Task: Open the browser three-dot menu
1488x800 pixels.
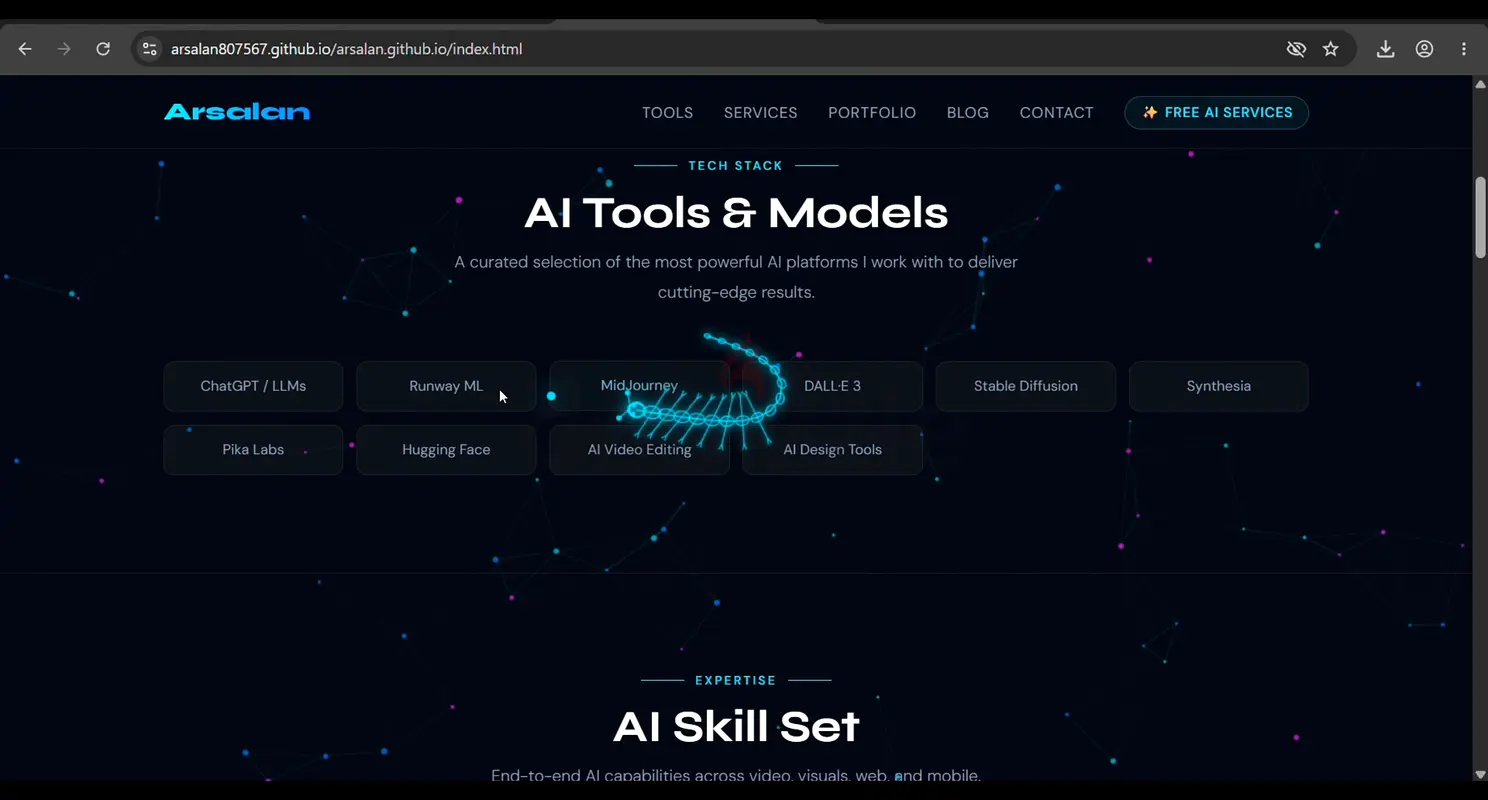Action: click(1464, 49)
